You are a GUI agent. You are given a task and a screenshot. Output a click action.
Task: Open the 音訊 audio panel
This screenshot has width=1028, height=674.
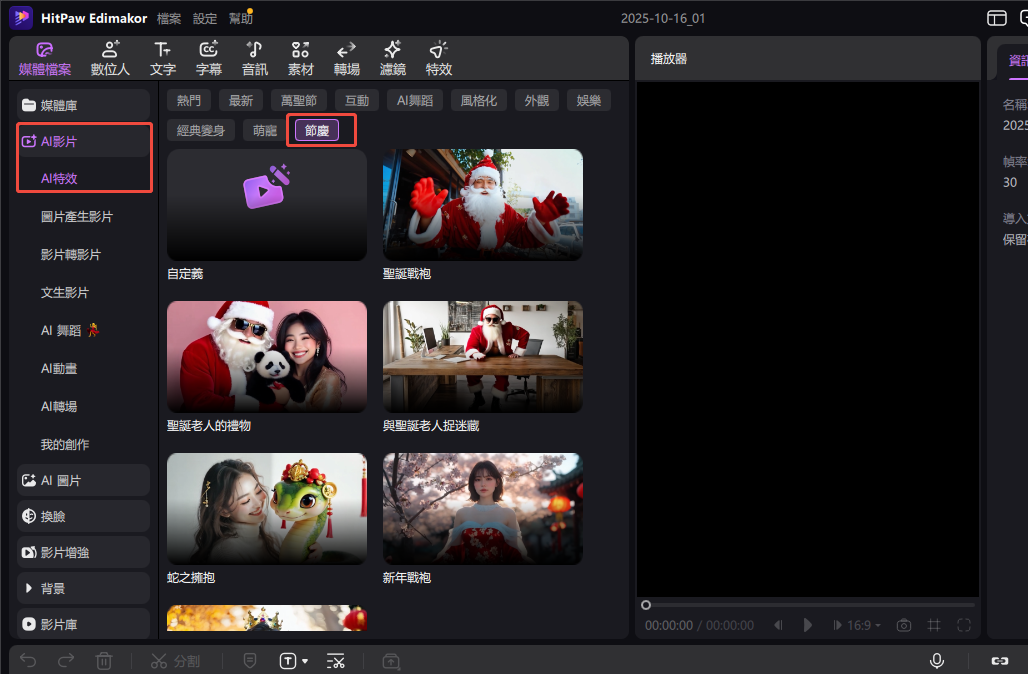(x=255, y=58)
